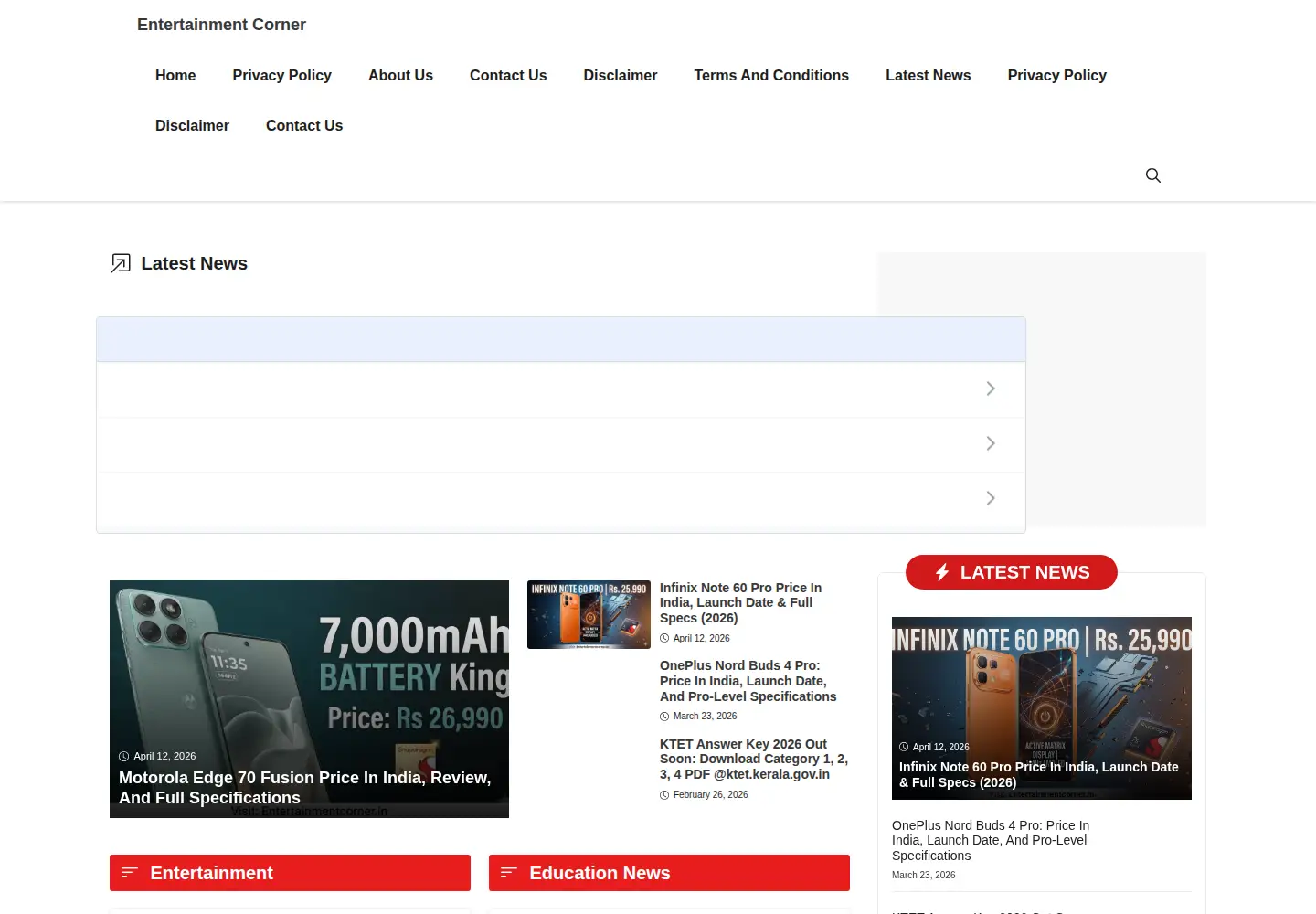Open the search magnifier icon

[1153, 175]
